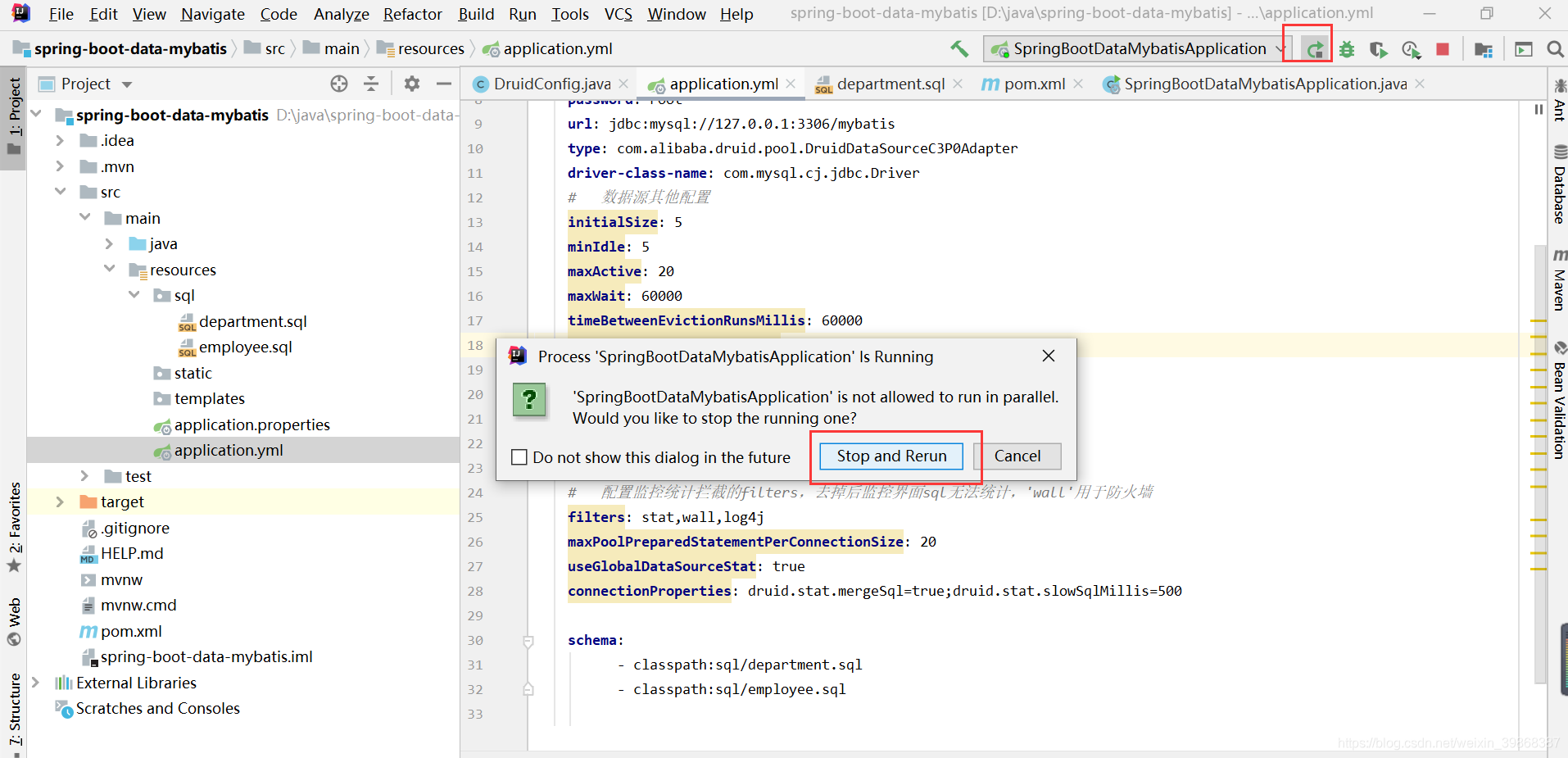
Task: Click the Cancel button in dialog
Action: (x=1017, y=456)
